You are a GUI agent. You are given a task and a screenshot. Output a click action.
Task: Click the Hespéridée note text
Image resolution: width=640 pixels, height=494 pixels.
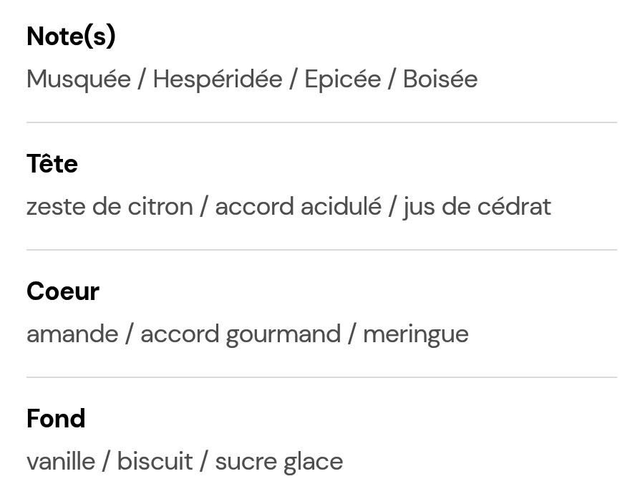pos(217,80)
